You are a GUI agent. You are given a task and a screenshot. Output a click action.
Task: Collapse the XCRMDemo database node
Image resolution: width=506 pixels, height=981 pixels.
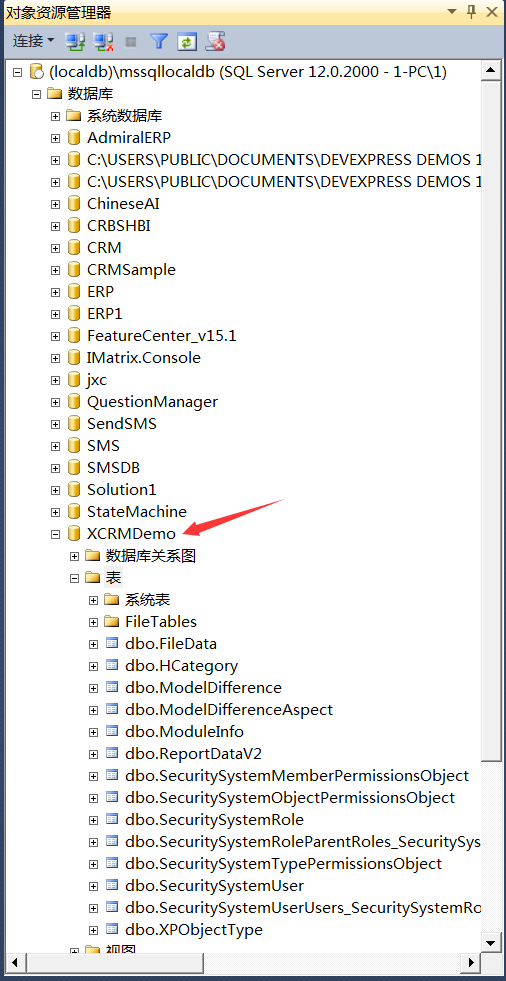[x=56, y=534]
